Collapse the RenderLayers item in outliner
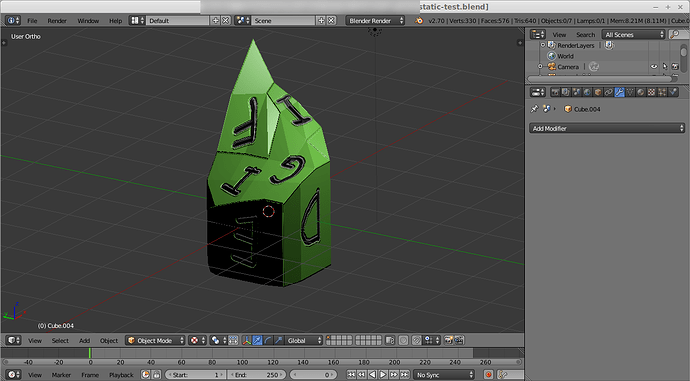690x381 pixels. pyautogui.click(x=543, y=45)
